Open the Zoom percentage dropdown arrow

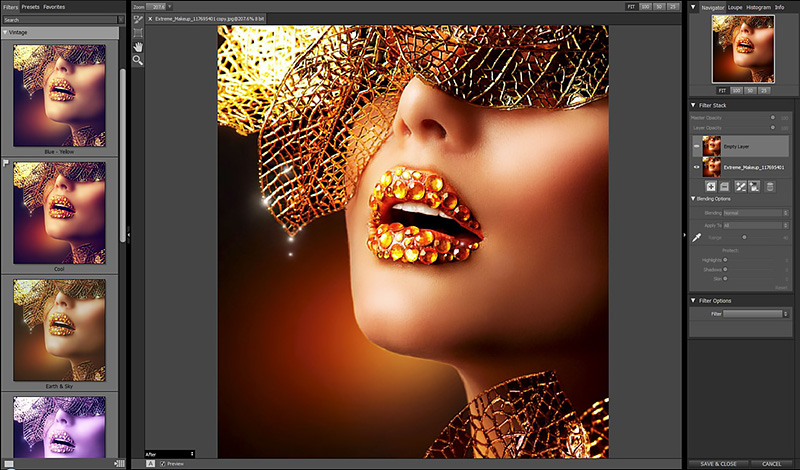[169, 7]
